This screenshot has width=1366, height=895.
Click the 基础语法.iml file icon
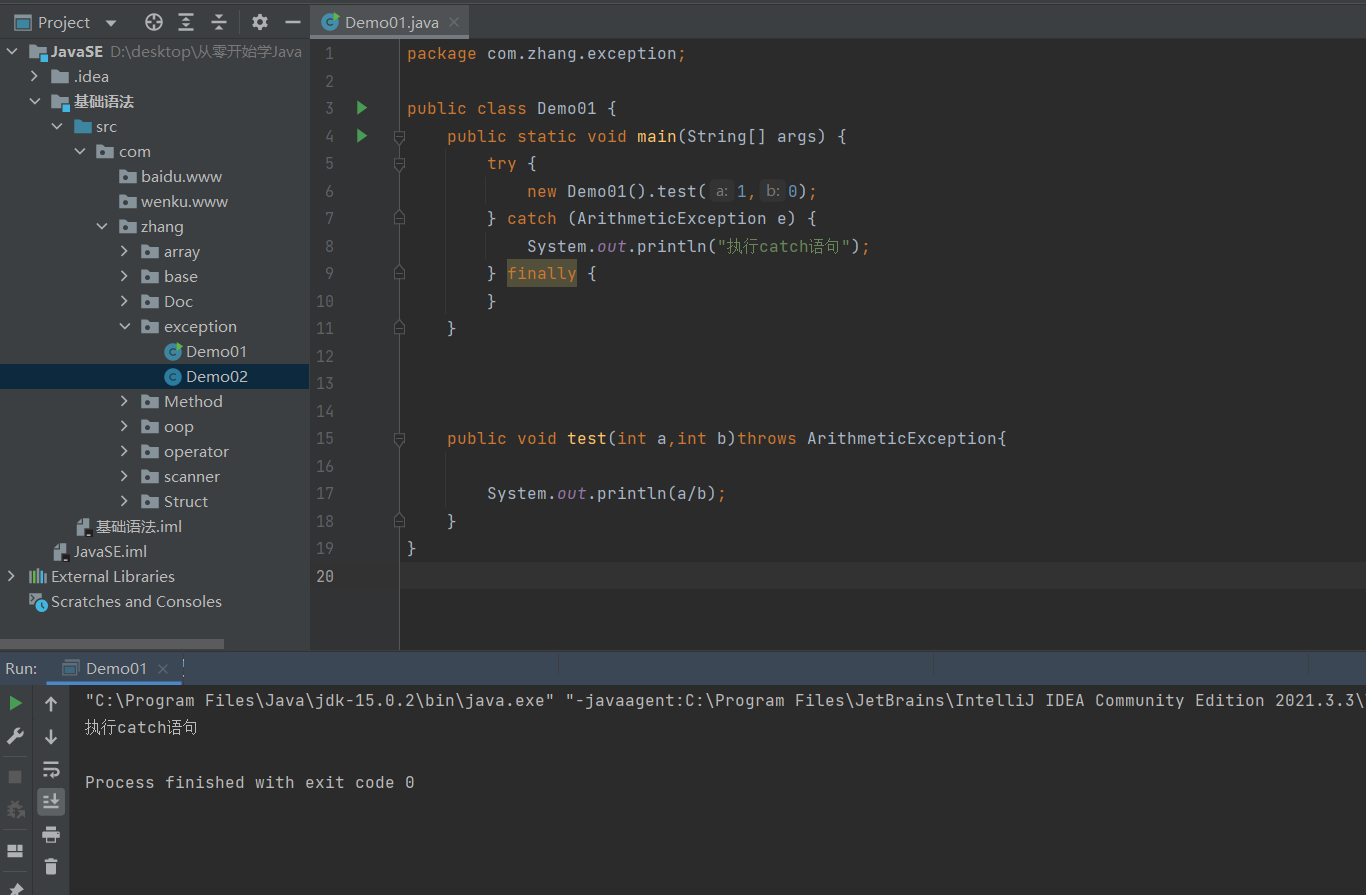(x=84, y=527)
